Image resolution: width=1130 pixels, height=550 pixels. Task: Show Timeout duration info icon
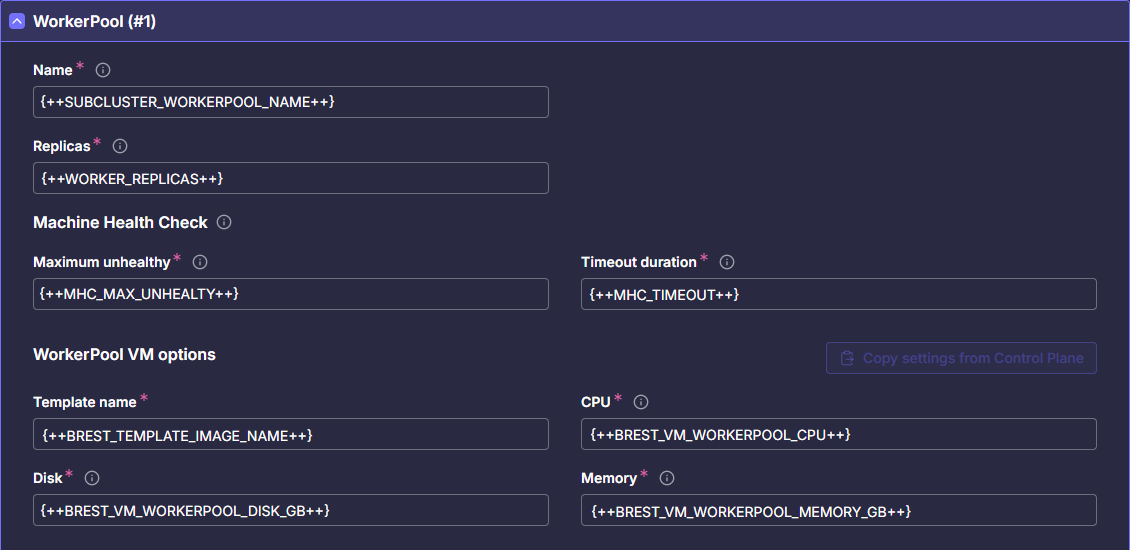727,262
